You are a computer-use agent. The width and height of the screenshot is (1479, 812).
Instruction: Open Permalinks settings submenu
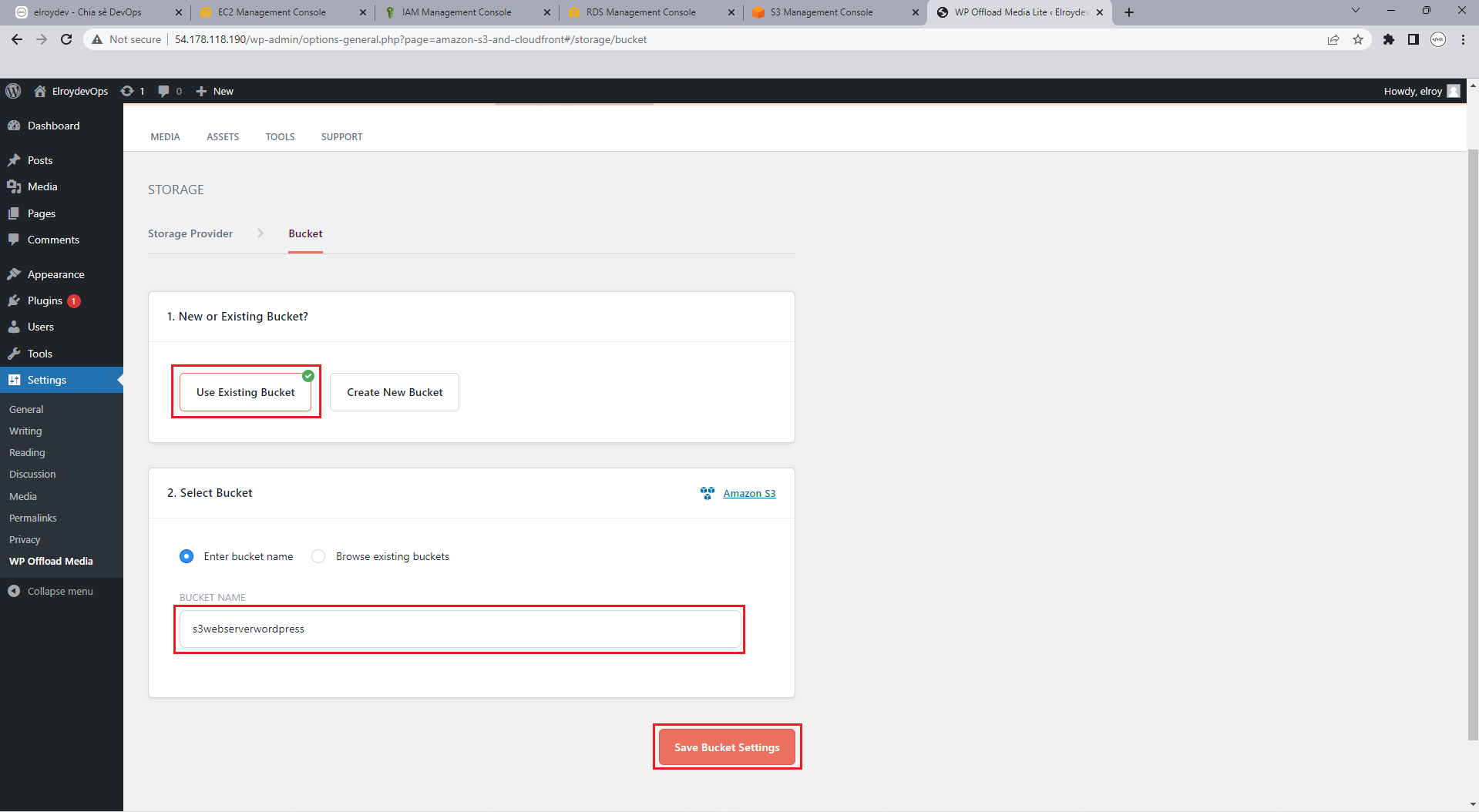(33, 518)
